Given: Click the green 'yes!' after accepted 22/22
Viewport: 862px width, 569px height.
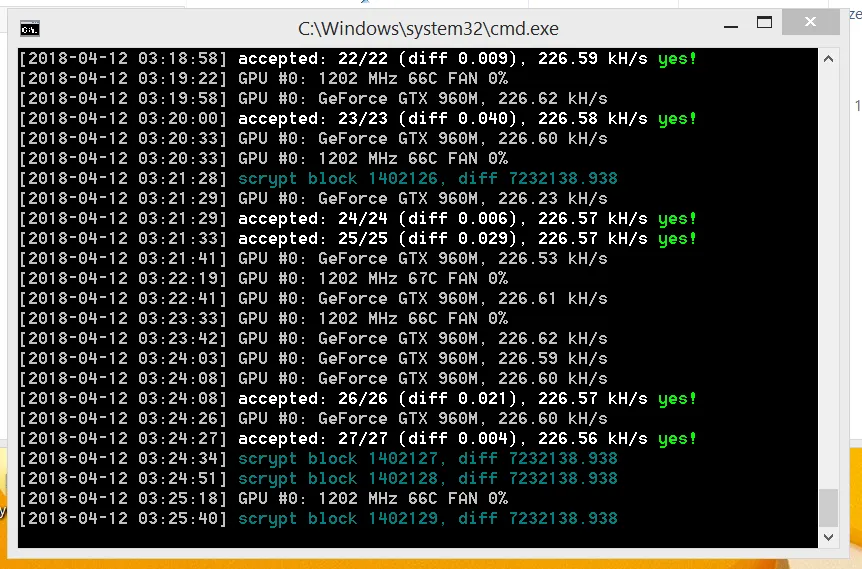Looking at the screenshot, I should coord(677,58).
